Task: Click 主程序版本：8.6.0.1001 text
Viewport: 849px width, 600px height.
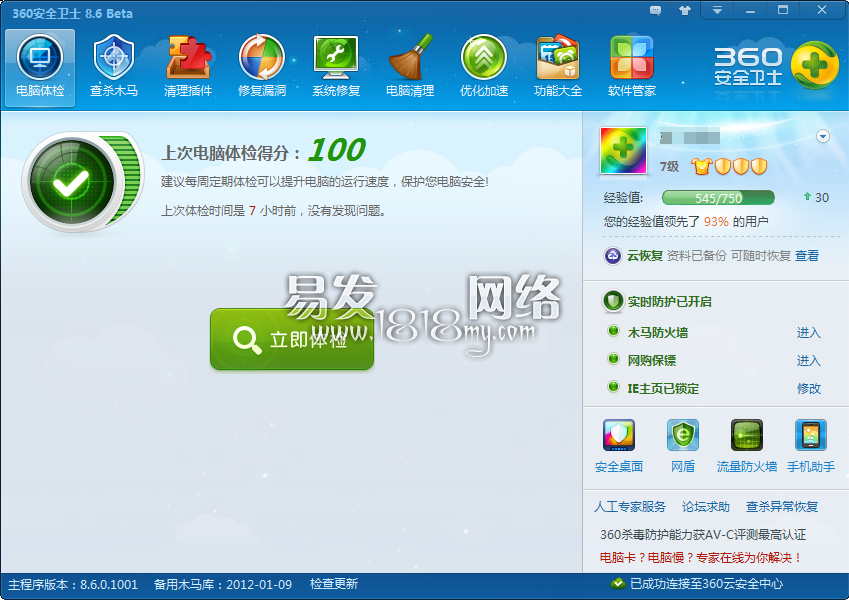Action: pos(73,585)
